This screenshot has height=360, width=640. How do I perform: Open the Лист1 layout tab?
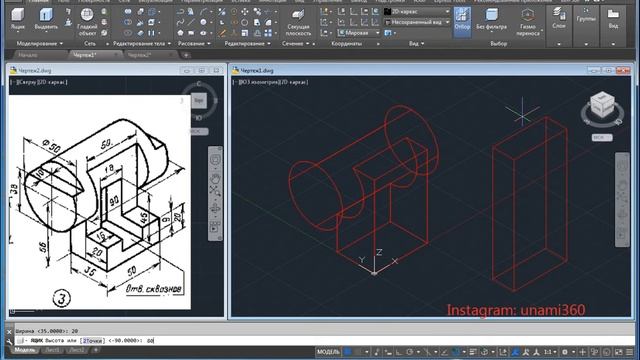coord(52,350)
